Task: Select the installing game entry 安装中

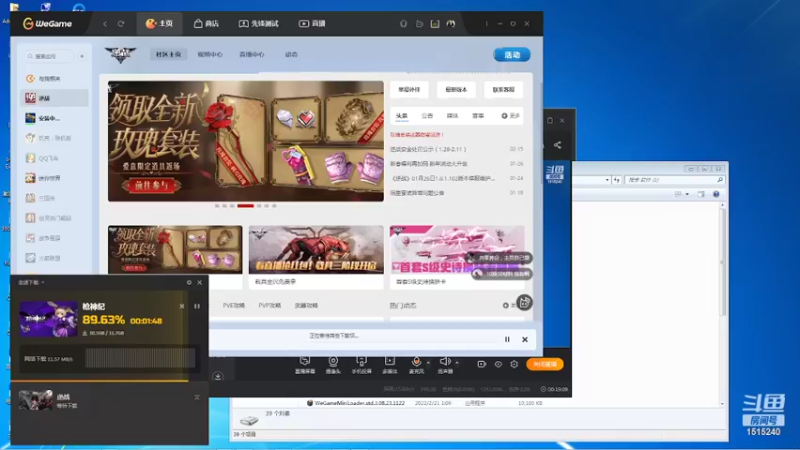Action: pos(54,118)
